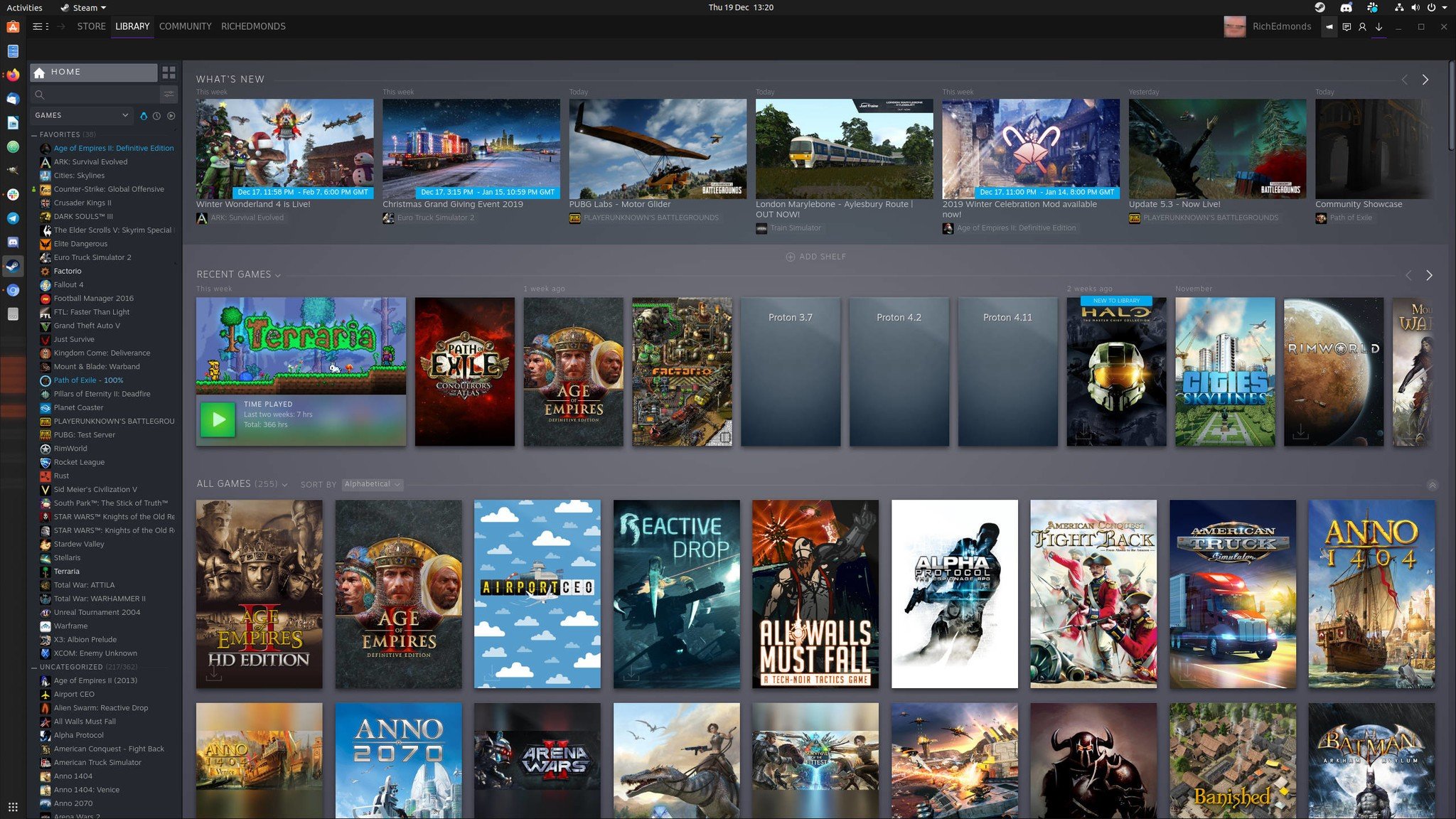
Task: Click ADD SHELF button
Action: 815,256
